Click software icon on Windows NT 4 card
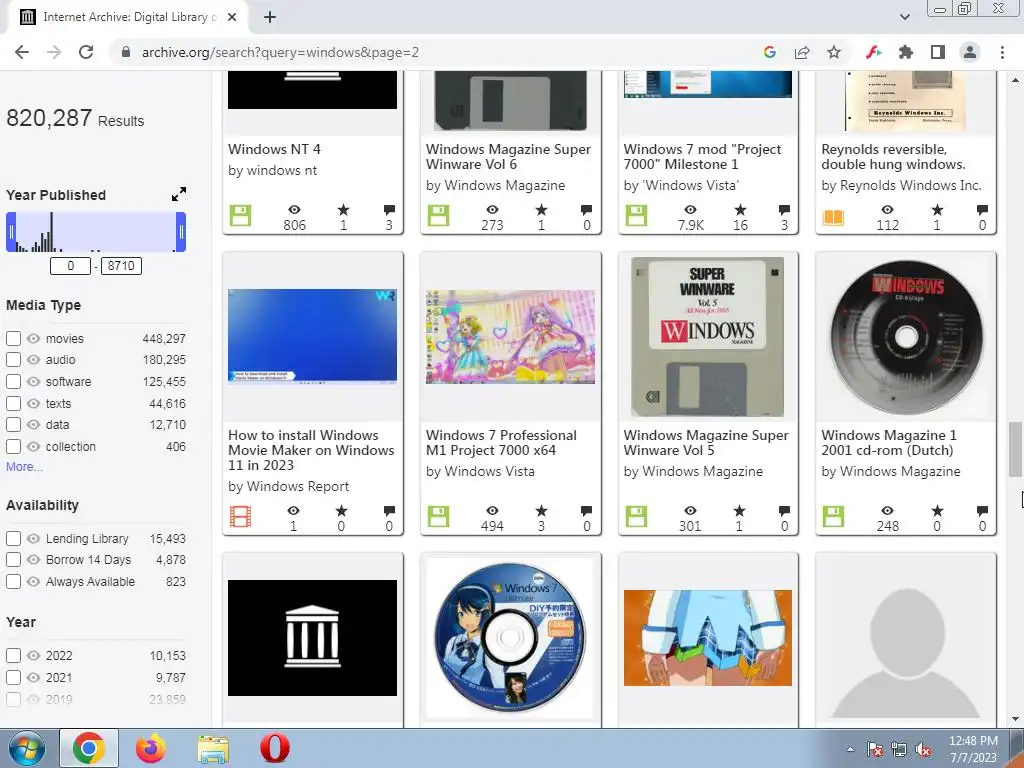The height and width of the screenshot is (768, 1024). tap(240, 216)
